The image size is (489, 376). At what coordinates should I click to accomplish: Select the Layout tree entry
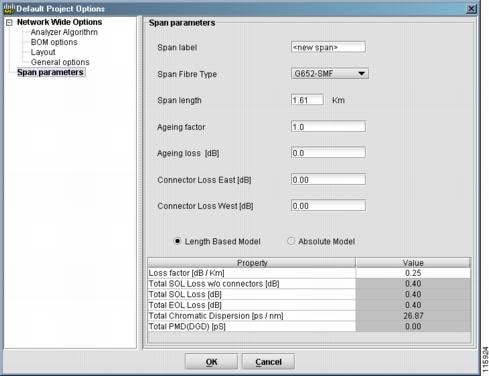[x=43, y=52]
